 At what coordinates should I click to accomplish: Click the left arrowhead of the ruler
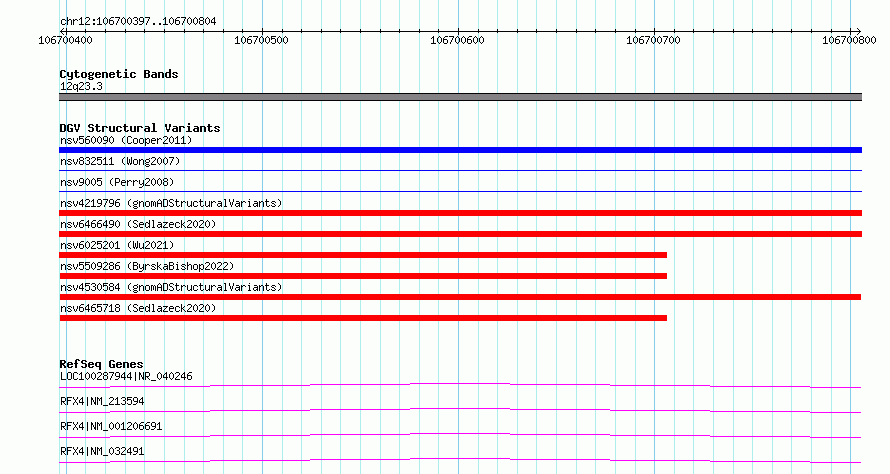62,31
